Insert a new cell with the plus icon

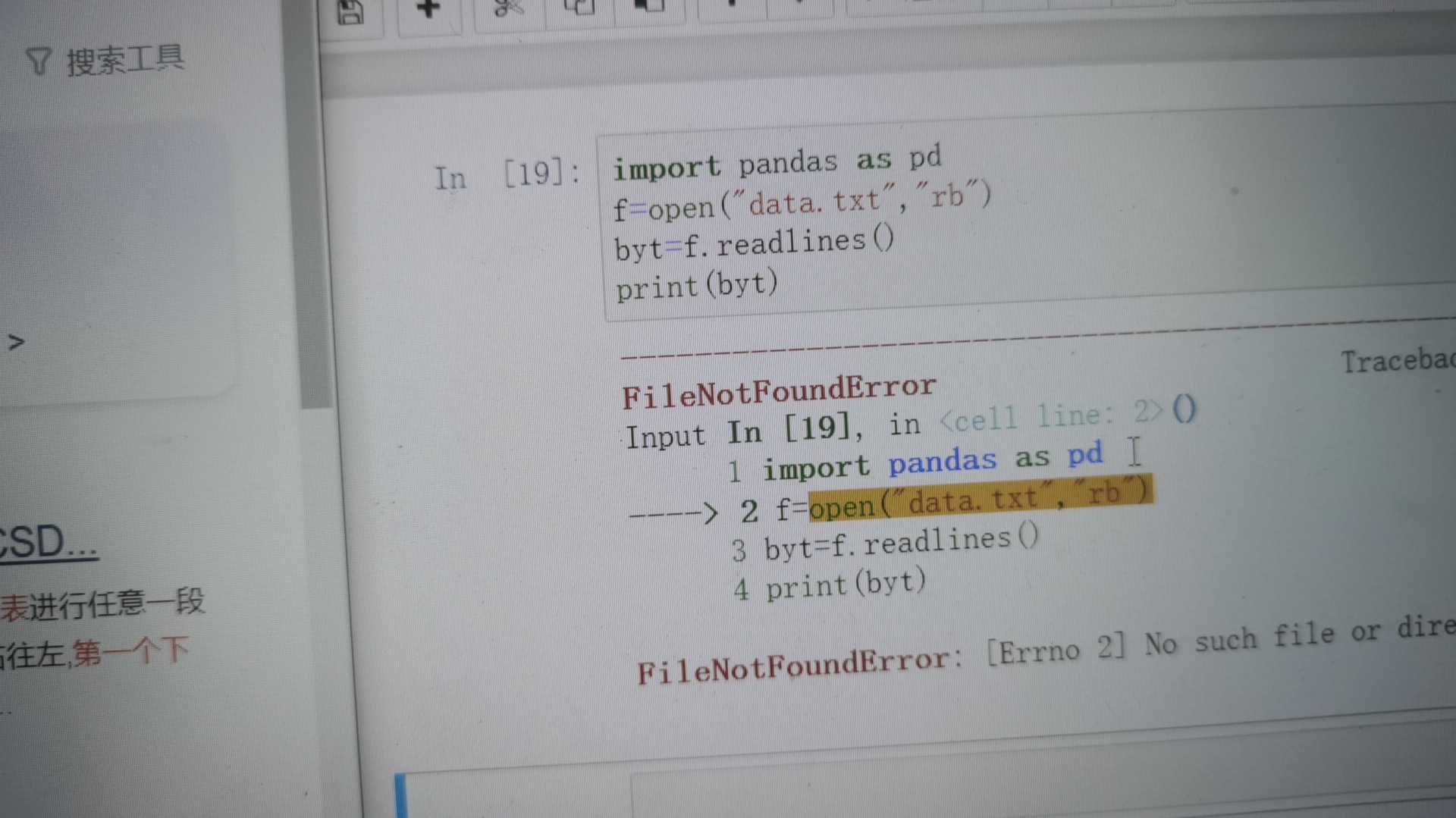(x=428, y=9)
